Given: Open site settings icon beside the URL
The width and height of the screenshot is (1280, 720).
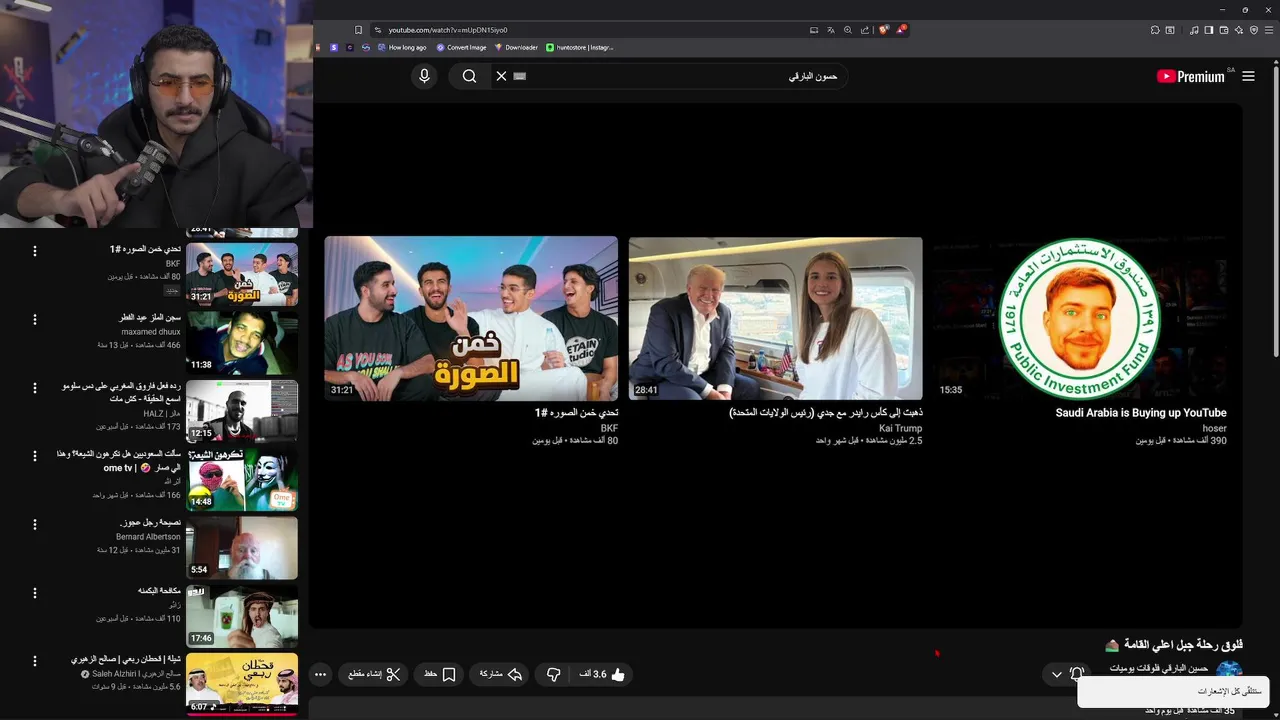Looking at the screenshot, I should [x=377, y=30].
